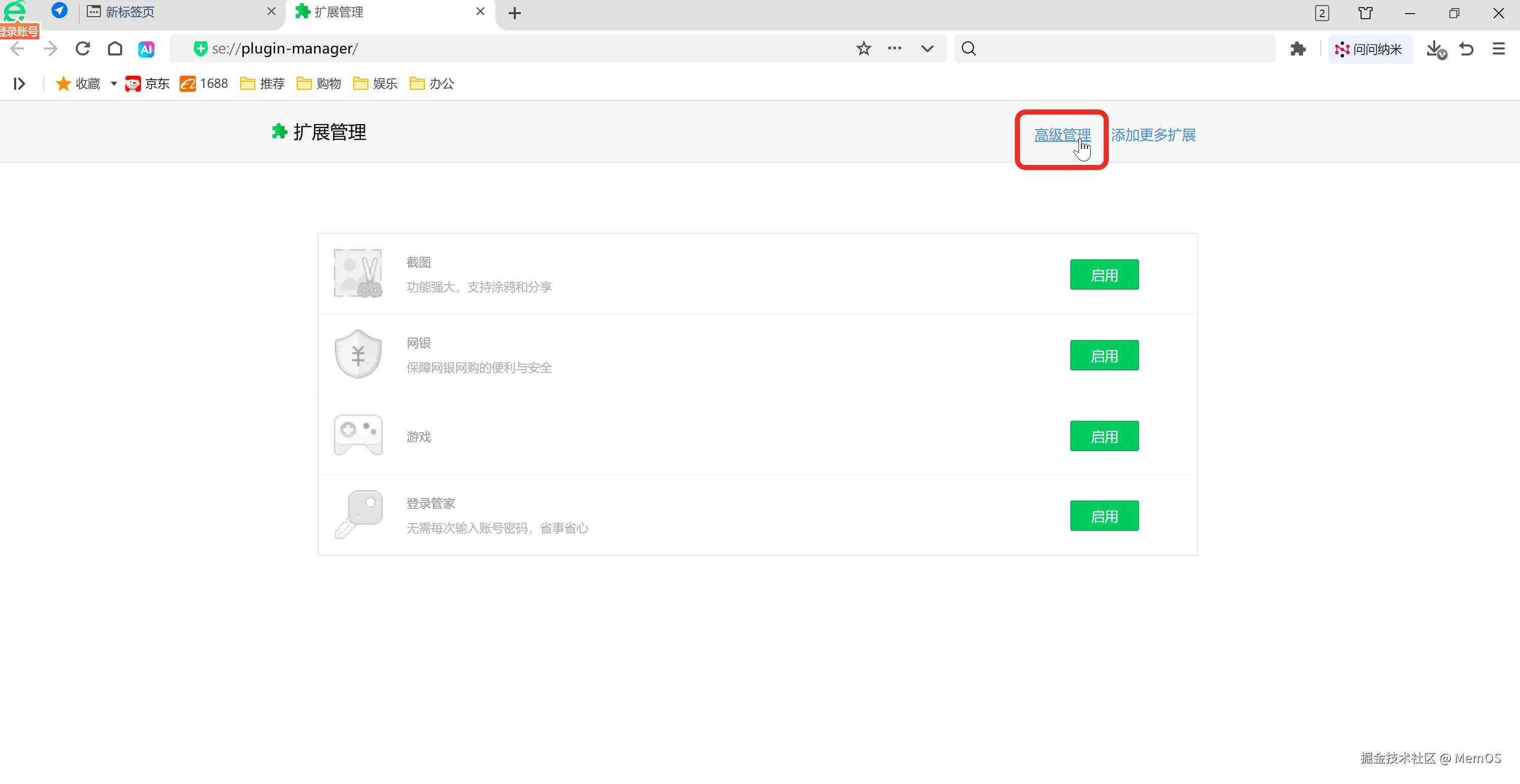Select the 扩展管理 tab
Viewport: 1520px width, 784px height.
click(390, 12)
